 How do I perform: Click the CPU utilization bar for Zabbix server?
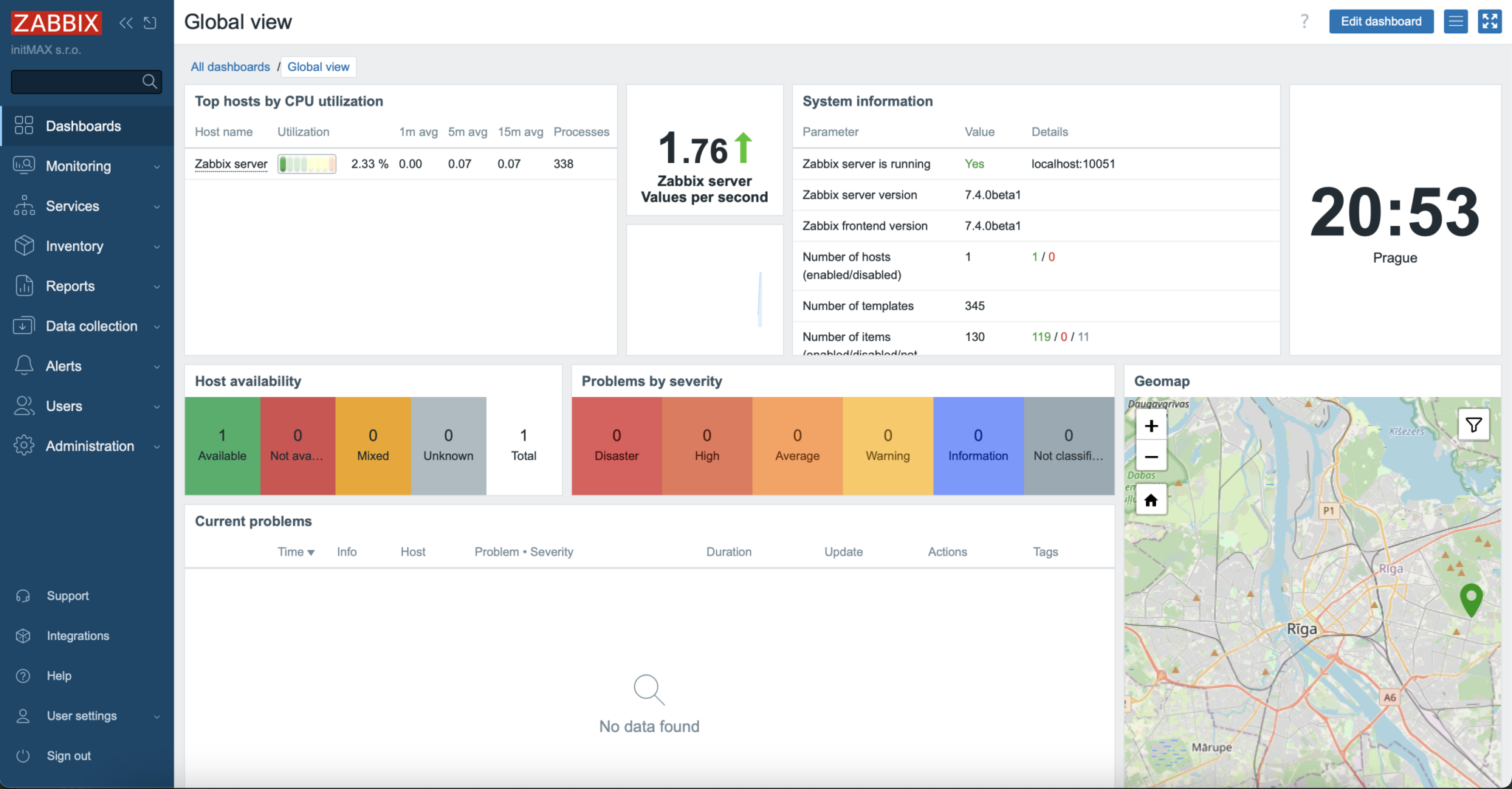(306, 163)
